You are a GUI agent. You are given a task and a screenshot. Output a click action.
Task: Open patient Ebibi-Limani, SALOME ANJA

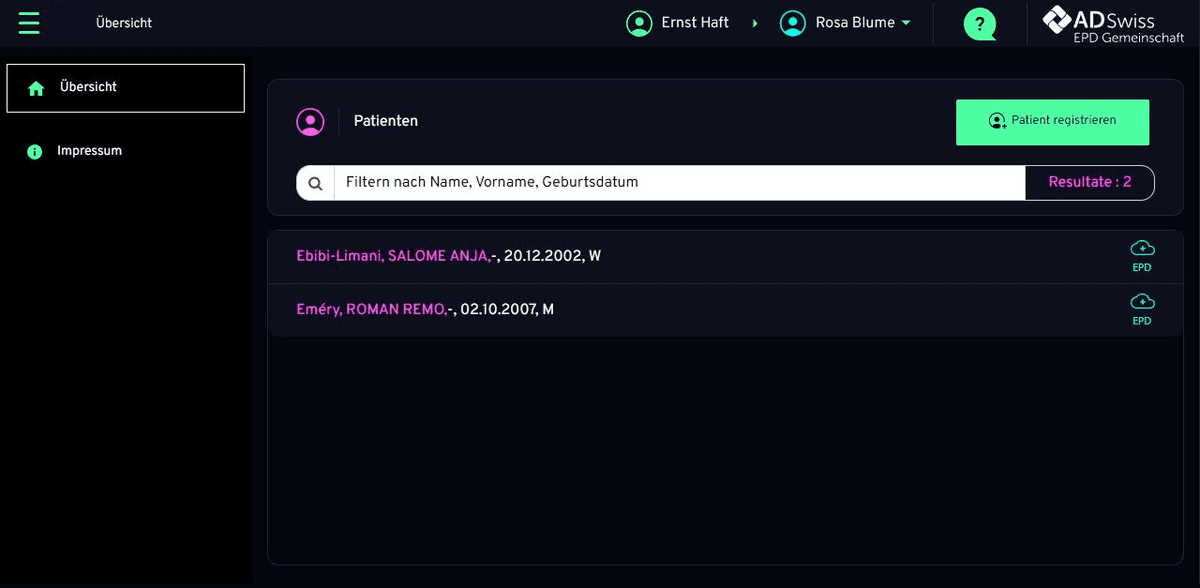pyautogui.click(x=392, y=256)
